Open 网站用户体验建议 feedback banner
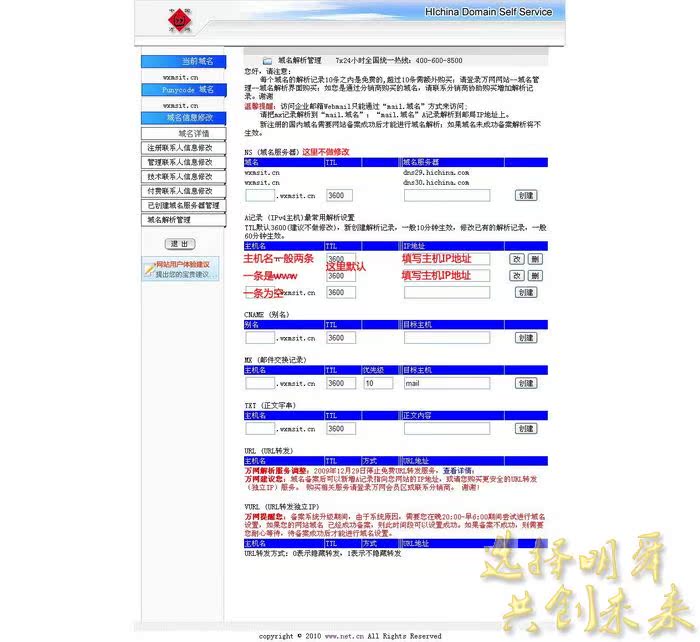700x642 pixels. pyautogui.click(x=180, y=269)
